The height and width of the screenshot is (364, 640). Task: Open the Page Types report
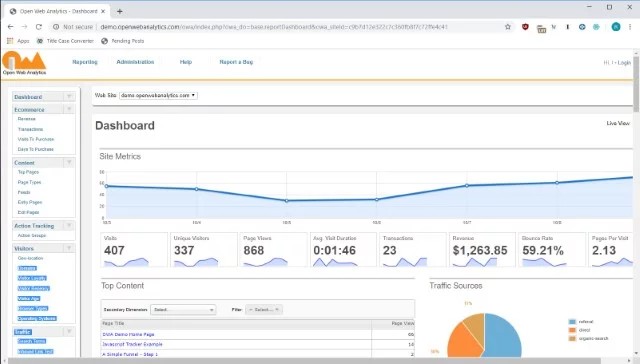pos(29,182)
